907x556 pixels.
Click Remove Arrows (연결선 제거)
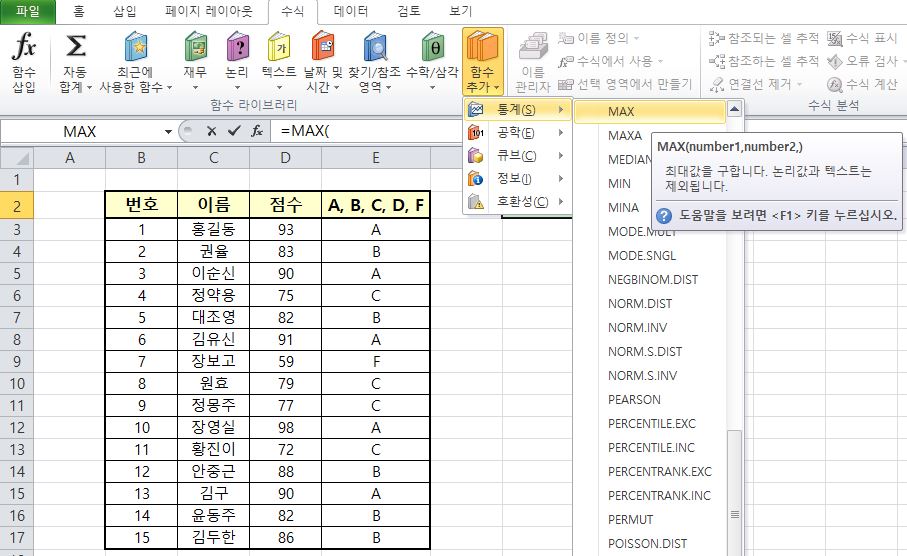pyautogui.click(x=755, y=84)
